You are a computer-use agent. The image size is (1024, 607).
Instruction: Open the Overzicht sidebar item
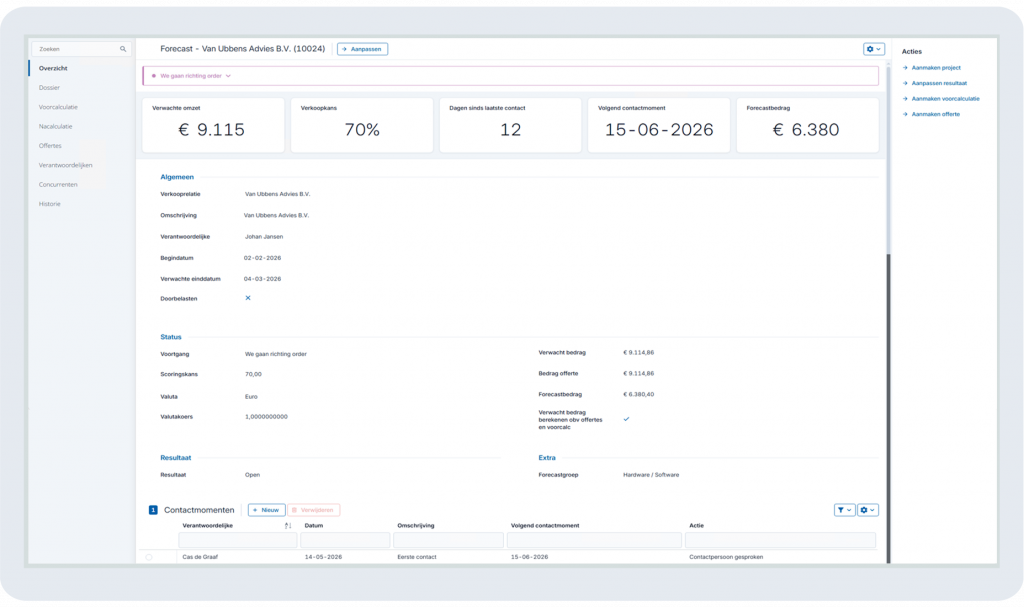coord(53,68)
